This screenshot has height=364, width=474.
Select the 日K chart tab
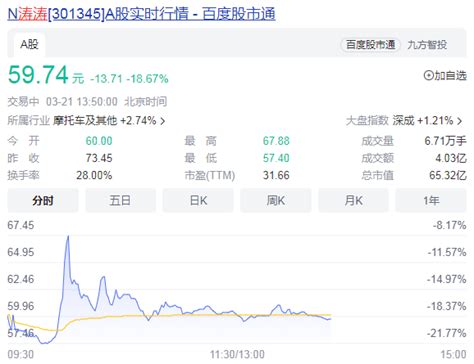pos(198,201)
